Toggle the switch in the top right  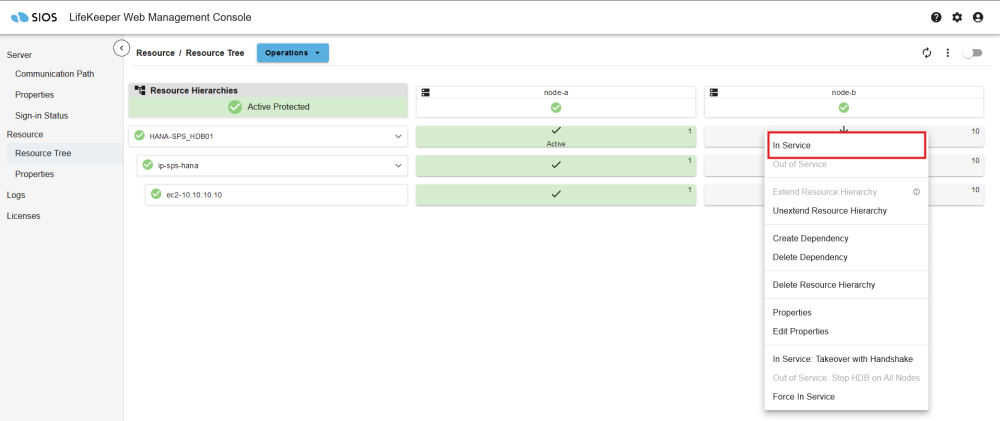pyautogui.click(x=971, y=53)
